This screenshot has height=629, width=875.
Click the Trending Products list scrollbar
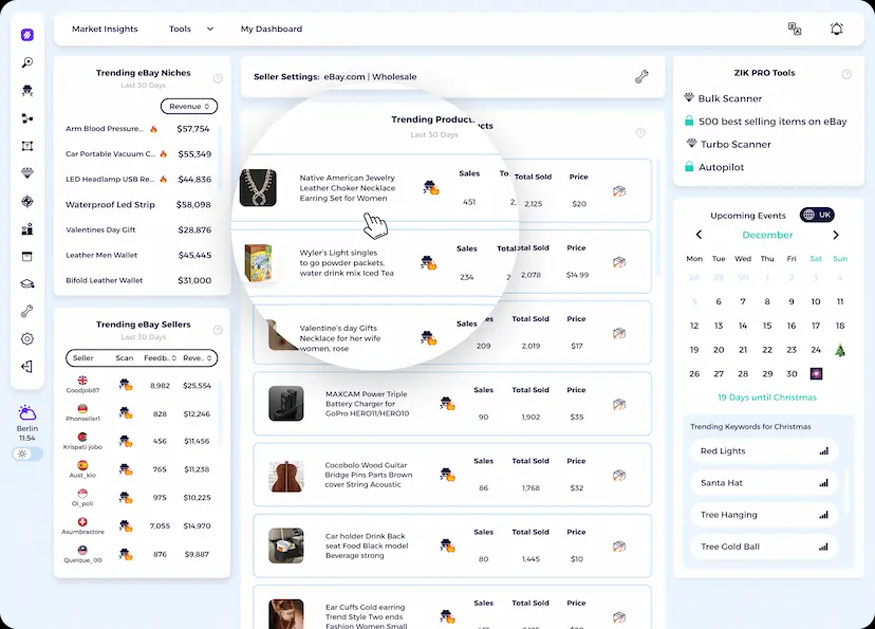pyautogui.click(x=659, y=218)
